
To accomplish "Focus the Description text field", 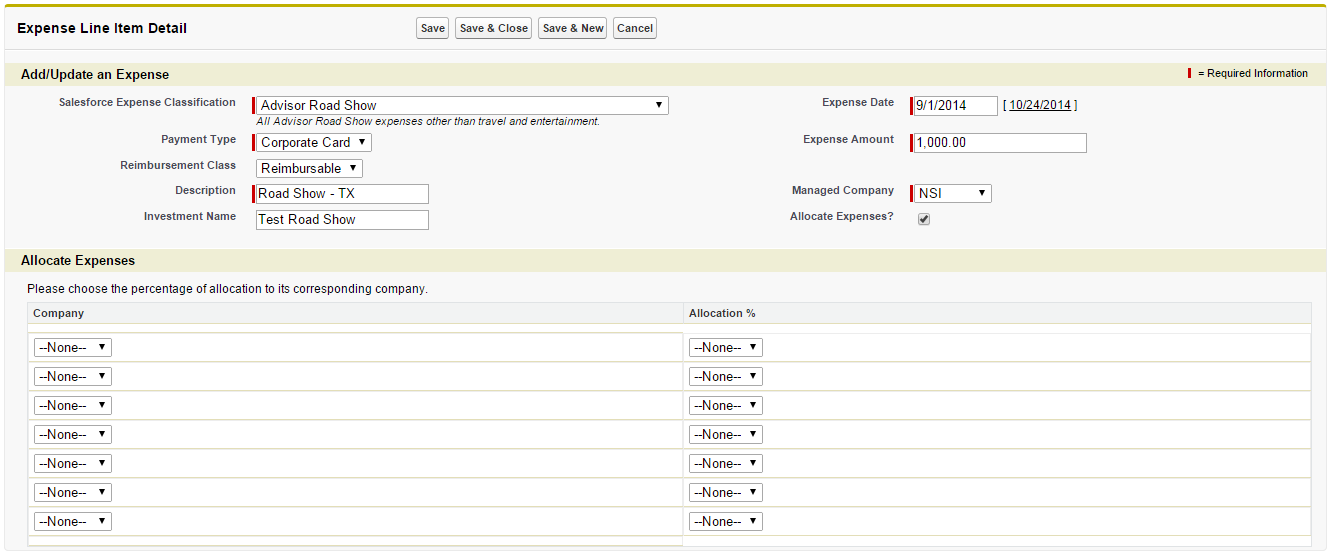I will 342,193.
